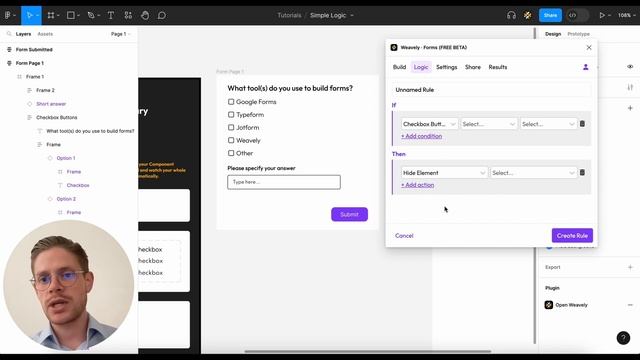Click the blue Share button
Screen dimensions: 640x360
(x=550, y=15)
